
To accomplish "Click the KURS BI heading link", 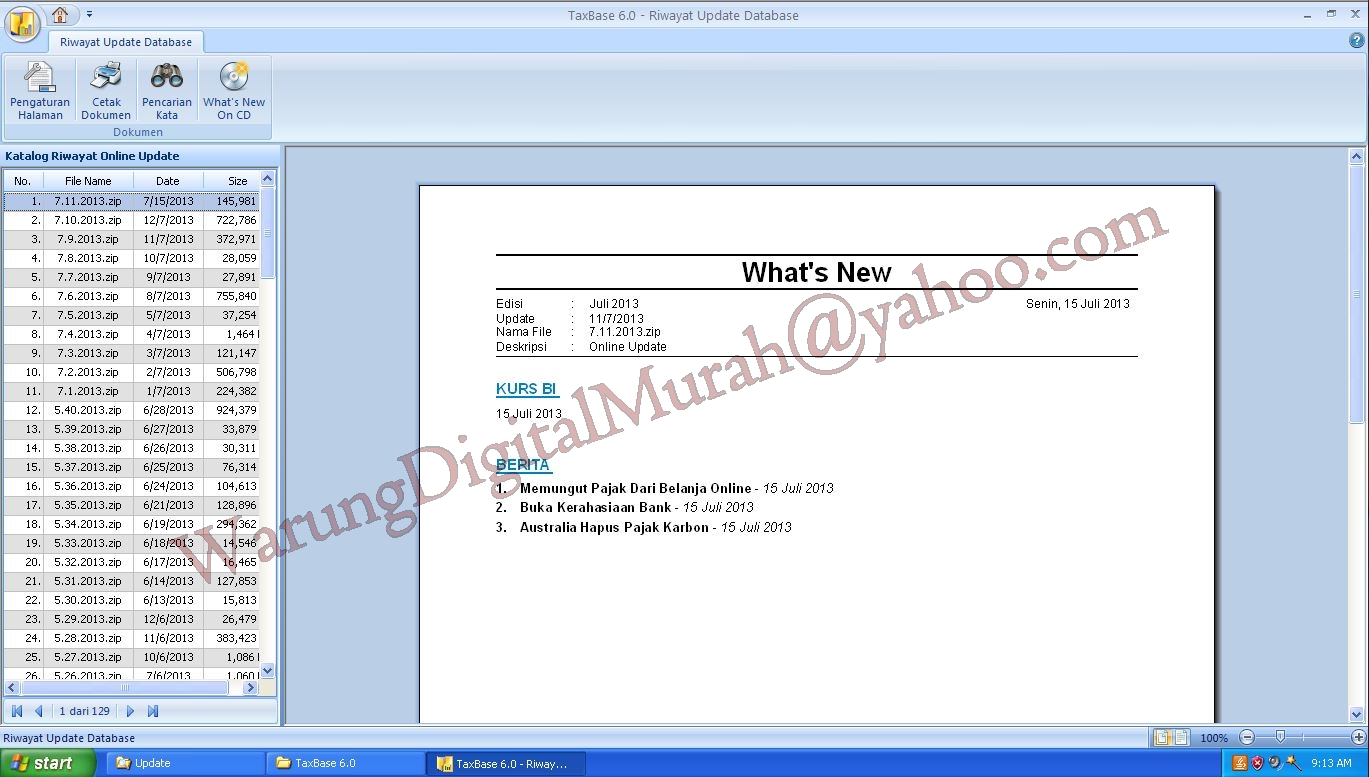I will pos(526,389).
